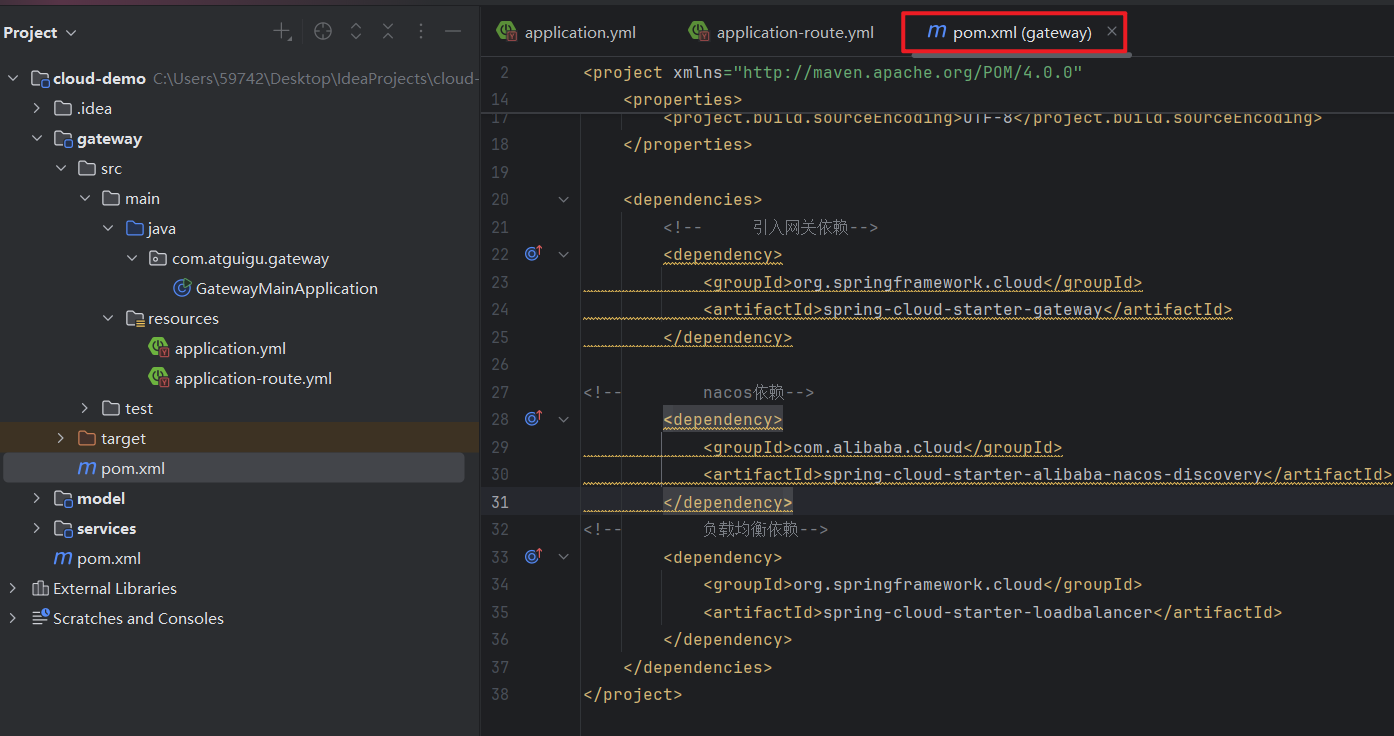
Task: Click the nacos依赖 comment line
Action: click(699, 392)
